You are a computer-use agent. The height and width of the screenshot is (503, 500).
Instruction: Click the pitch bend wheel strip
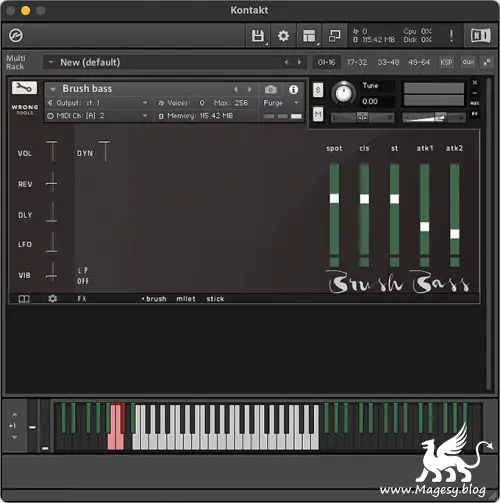tap(32, 426)
